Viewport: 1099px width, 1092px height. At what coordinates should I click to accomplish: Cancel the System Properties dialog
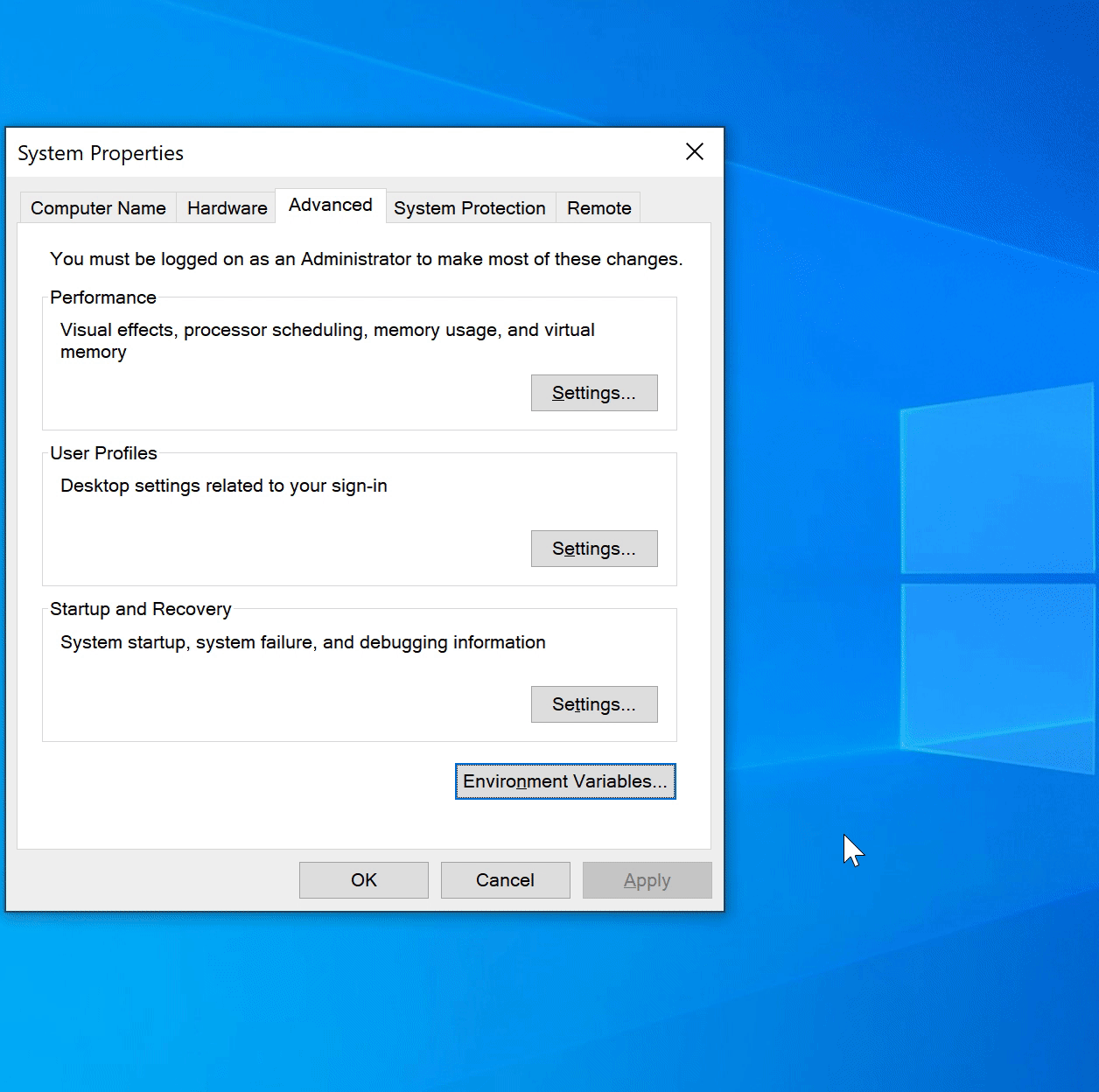tap(505, 879)
